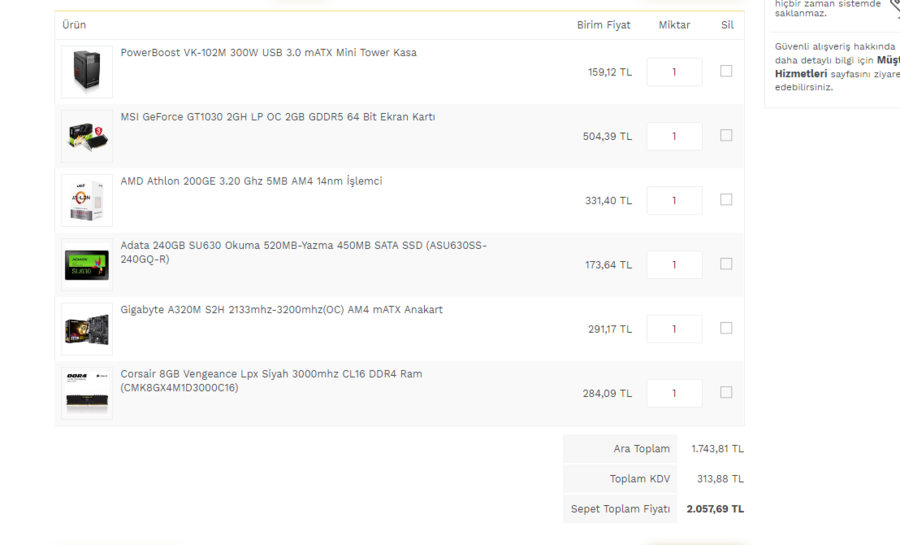900x545 pixels.
Task: Open MSI GeForce GT1030 2GH LP OC link
Action: point(278,116)
